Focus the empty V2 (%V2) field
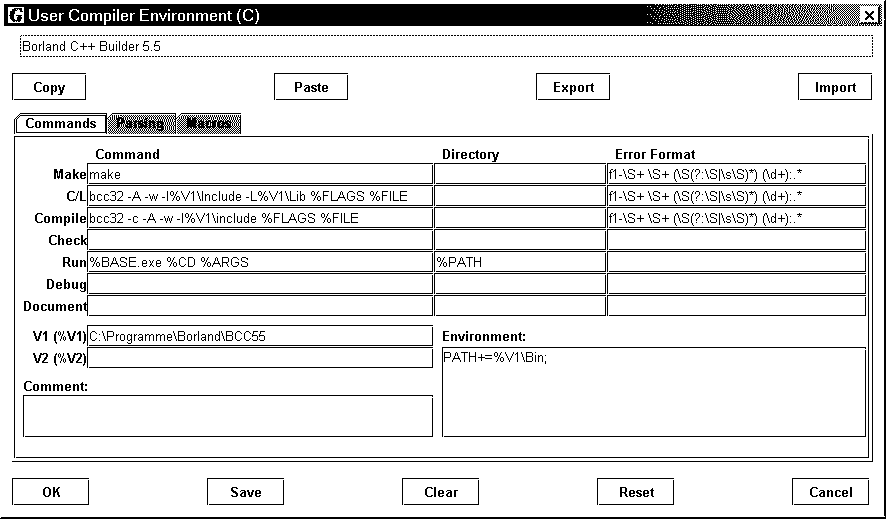 (x=260, y=358)
